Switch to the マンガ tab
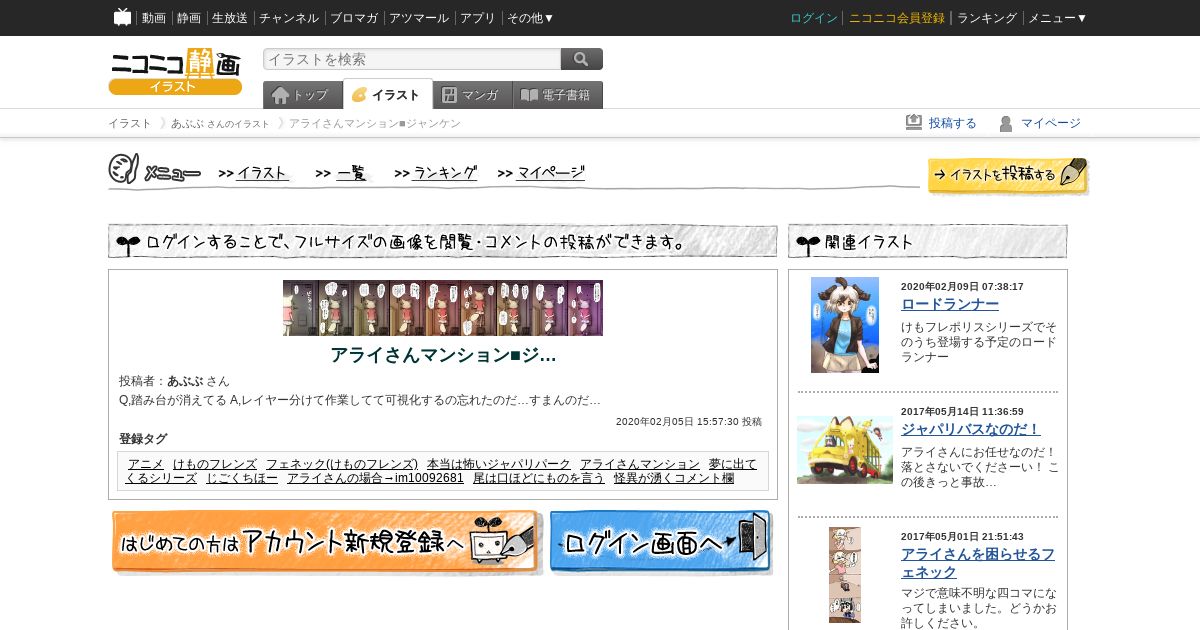This screenshot has width=1200, height=630. tap(473, 95)
